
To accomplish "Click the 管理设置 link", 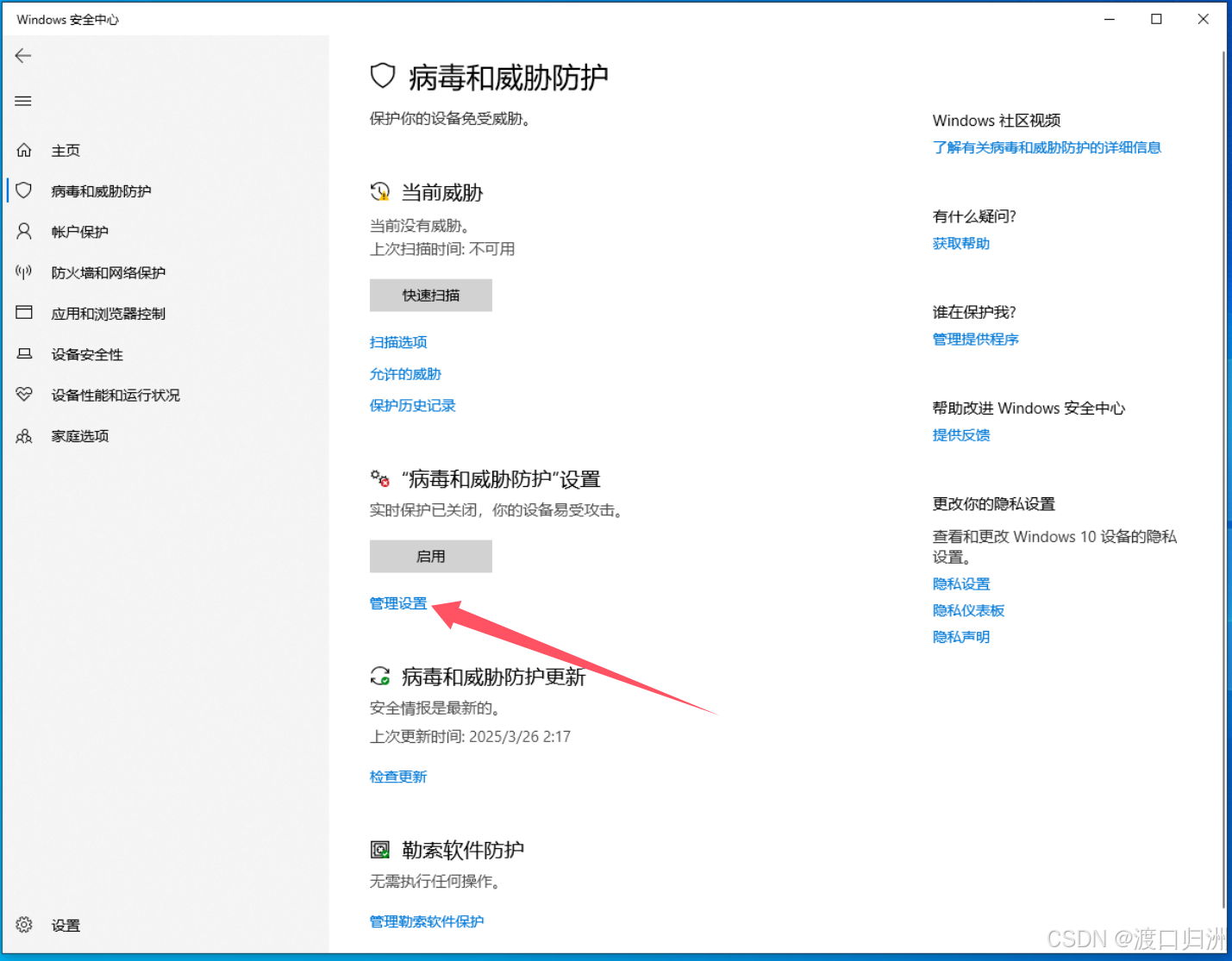I will point(398,603).
